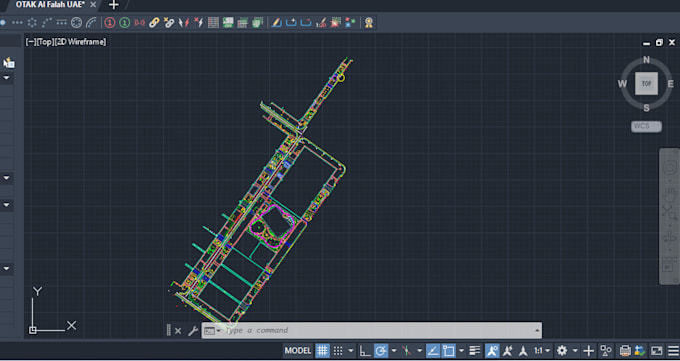Open the polar tracking angle dropdown arrow
Image resolution: width=680 pixels, height=361 pixels.
click(x=394, y=351)
